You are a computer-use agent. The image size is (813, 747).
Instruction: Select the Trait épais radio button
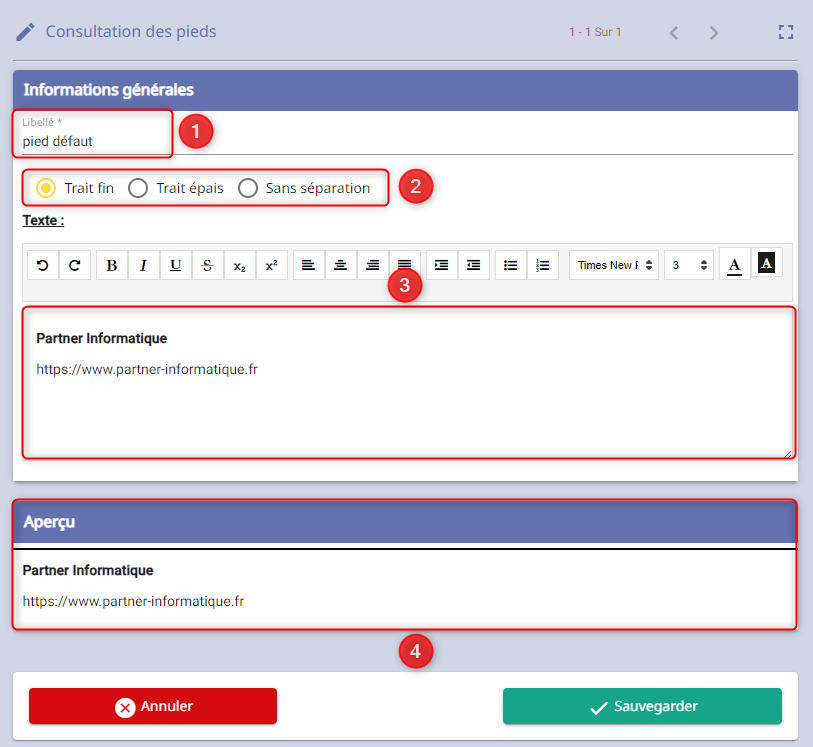(x=138, y=188)
